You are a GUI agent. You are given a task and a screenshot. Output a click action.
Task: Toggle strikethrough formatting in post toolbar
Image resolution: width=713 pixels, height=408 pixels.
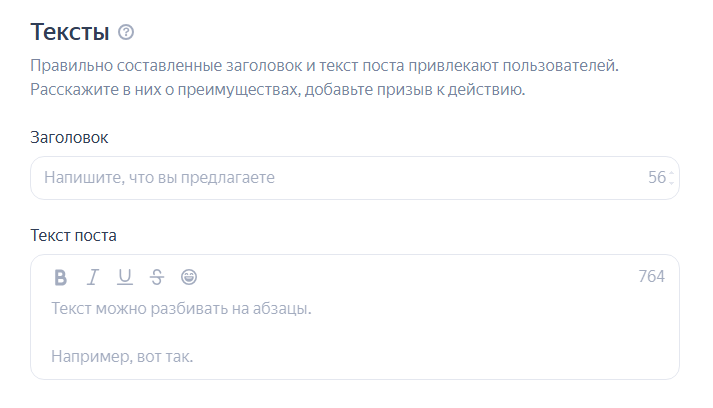click(x=157, y=277)
